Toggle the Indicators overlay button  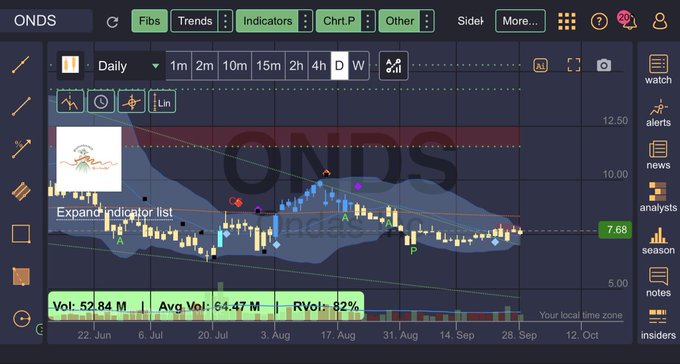tap(267, 21)
